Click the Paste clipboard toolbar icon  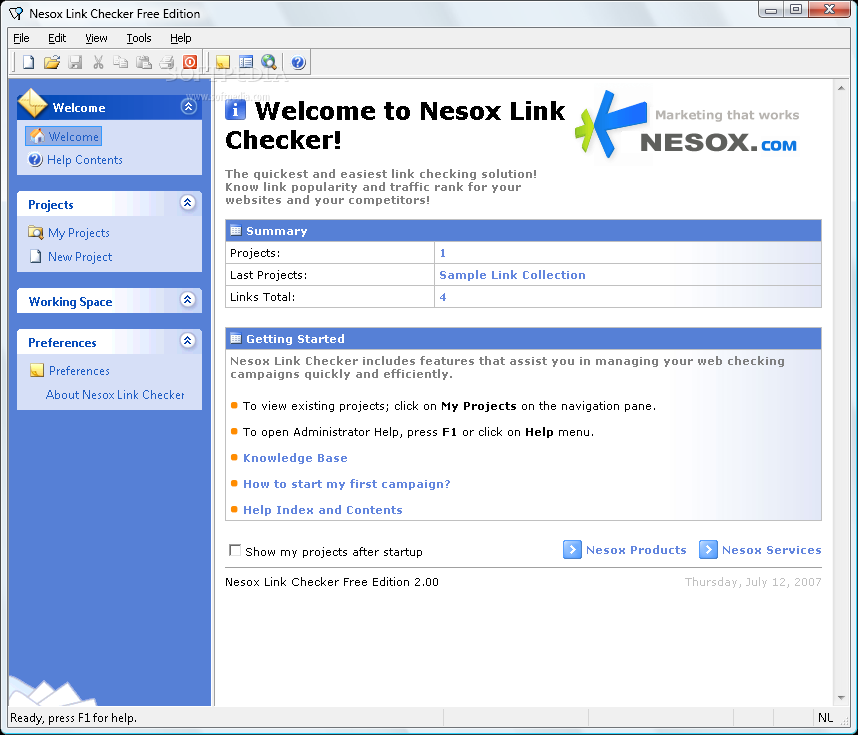pyautogui.click(x=144, y=62)
